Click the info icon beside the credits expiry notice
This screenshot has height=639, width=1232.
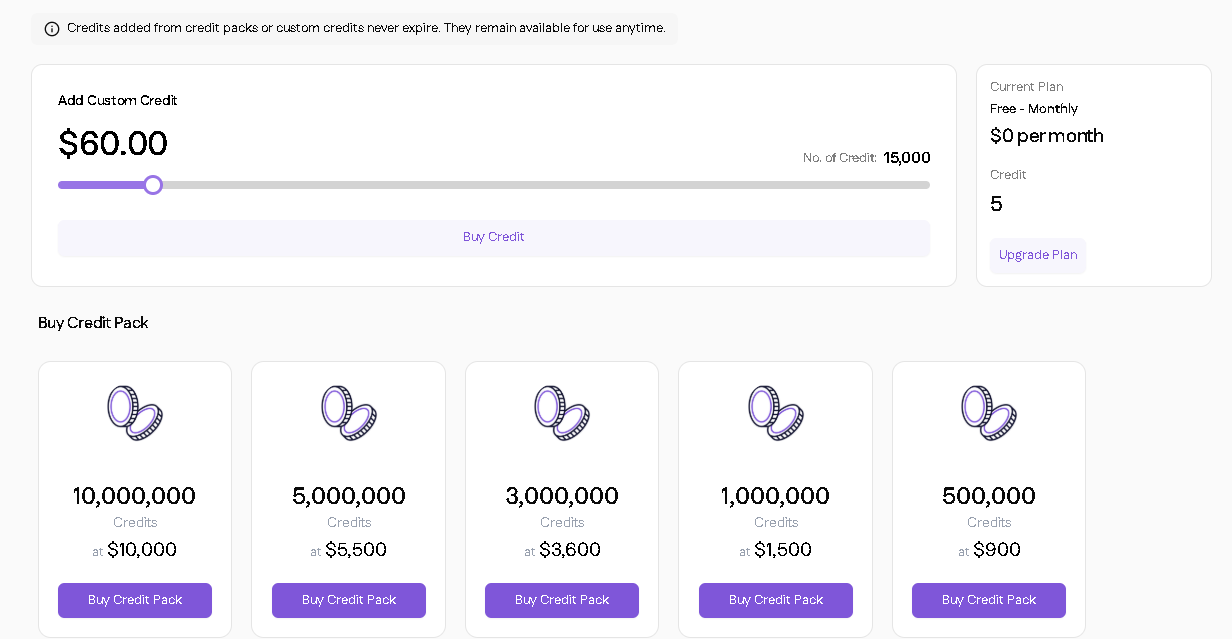[x=52, y=29]
